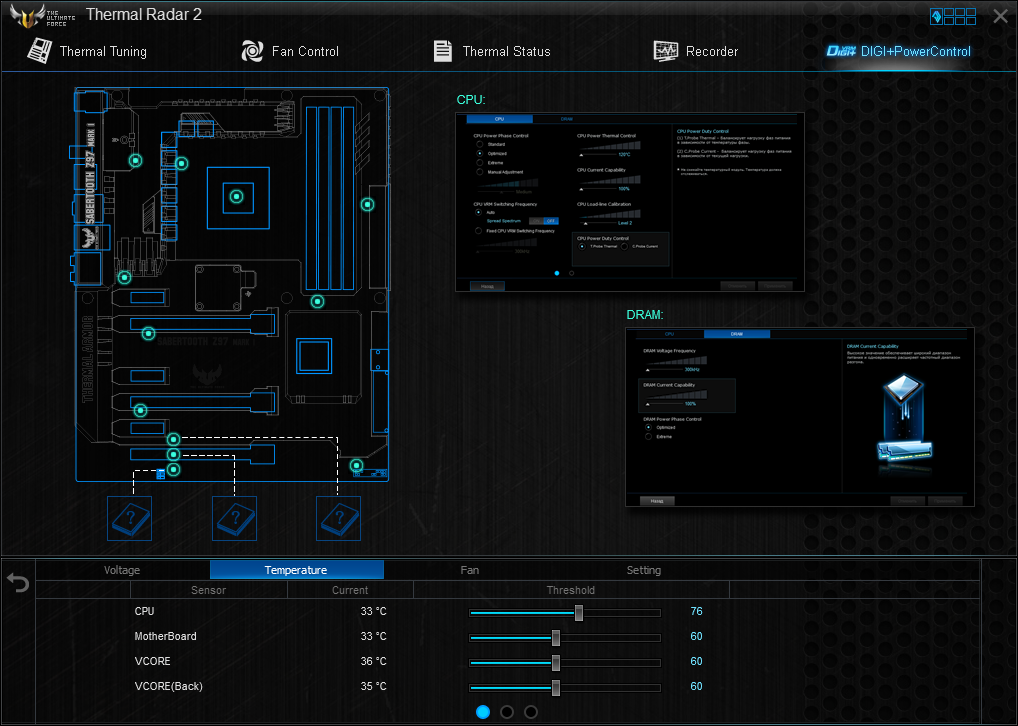Click the 36 °C reading for VCORE

click(x=373, y=661)
